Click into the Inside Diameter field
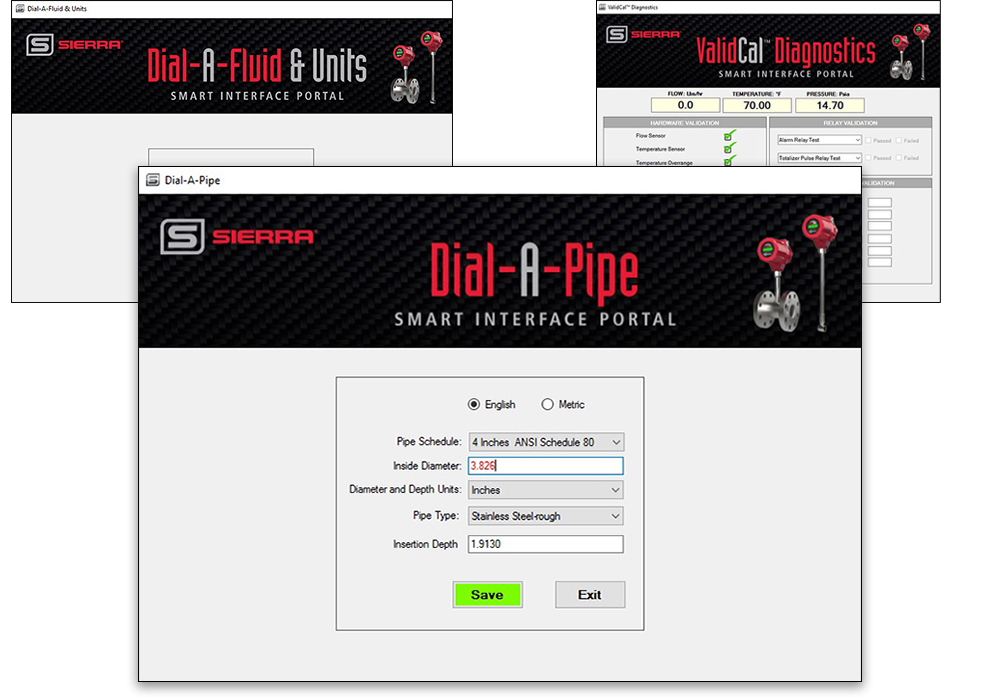The image size is (1000, 700). tap(546, 465)
